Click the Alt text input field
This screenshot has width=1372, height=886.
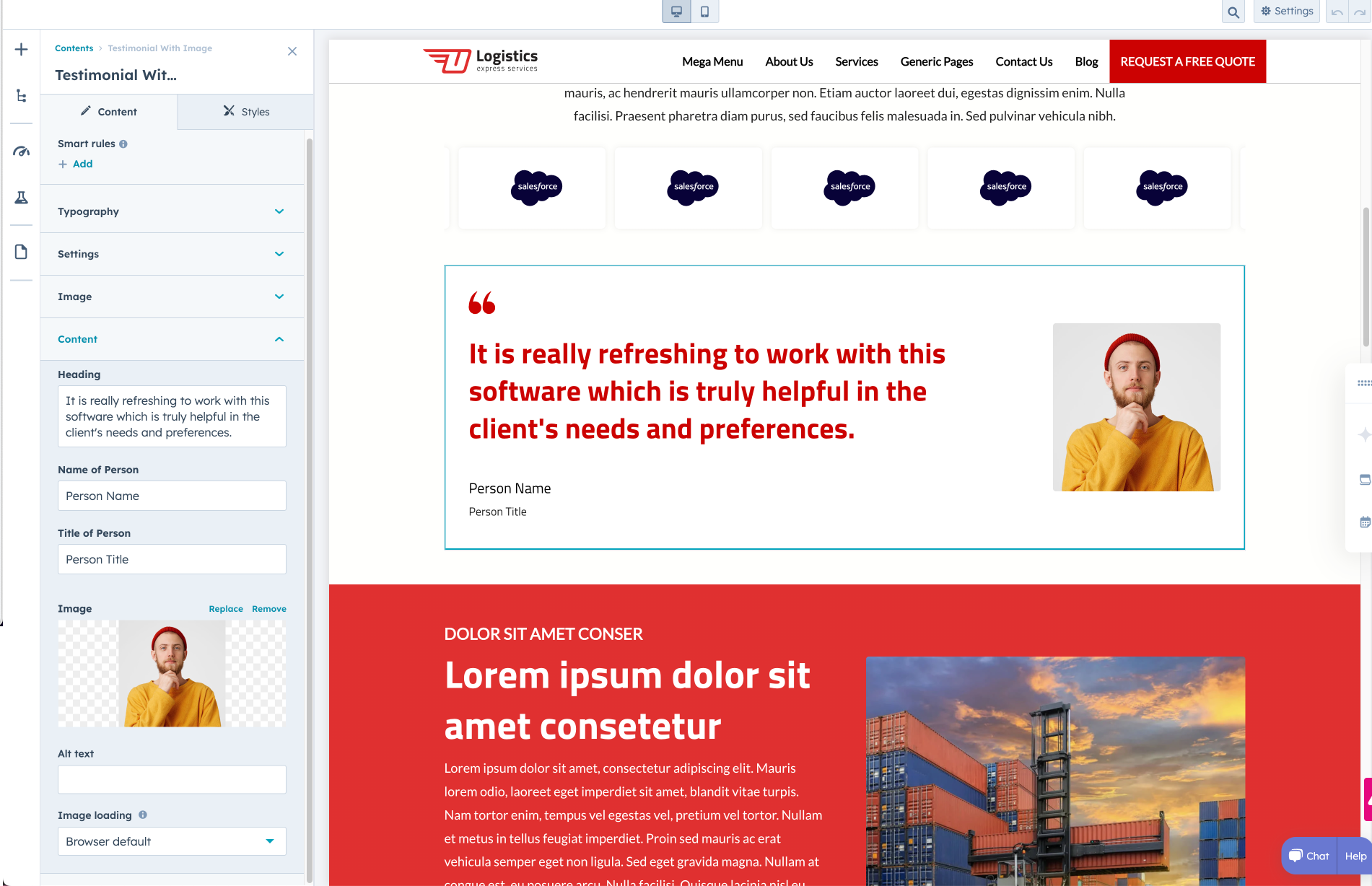click(172, 780)
